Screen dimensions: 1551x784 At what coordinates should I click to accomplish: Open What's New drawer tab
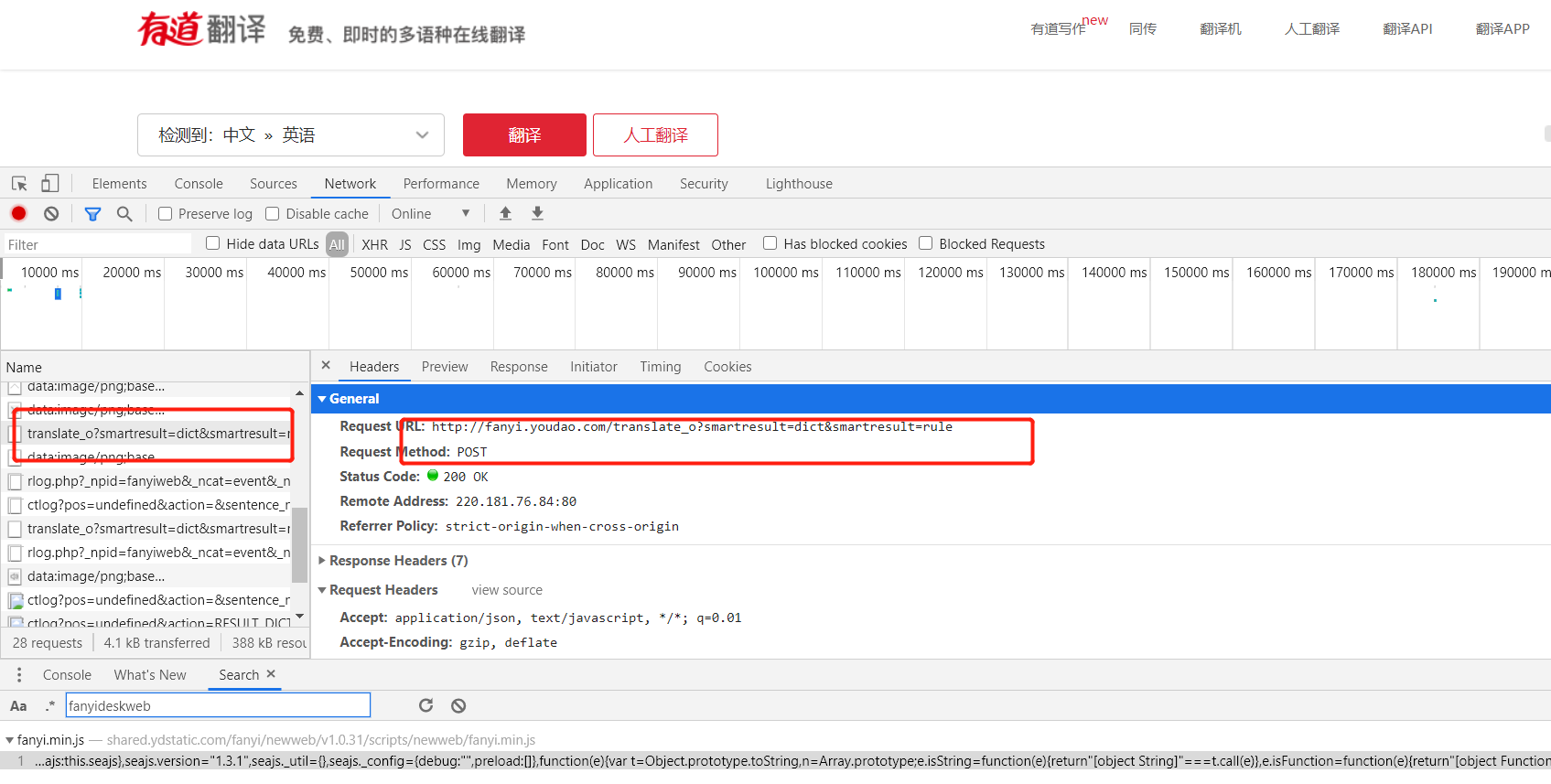click(150, 674)
